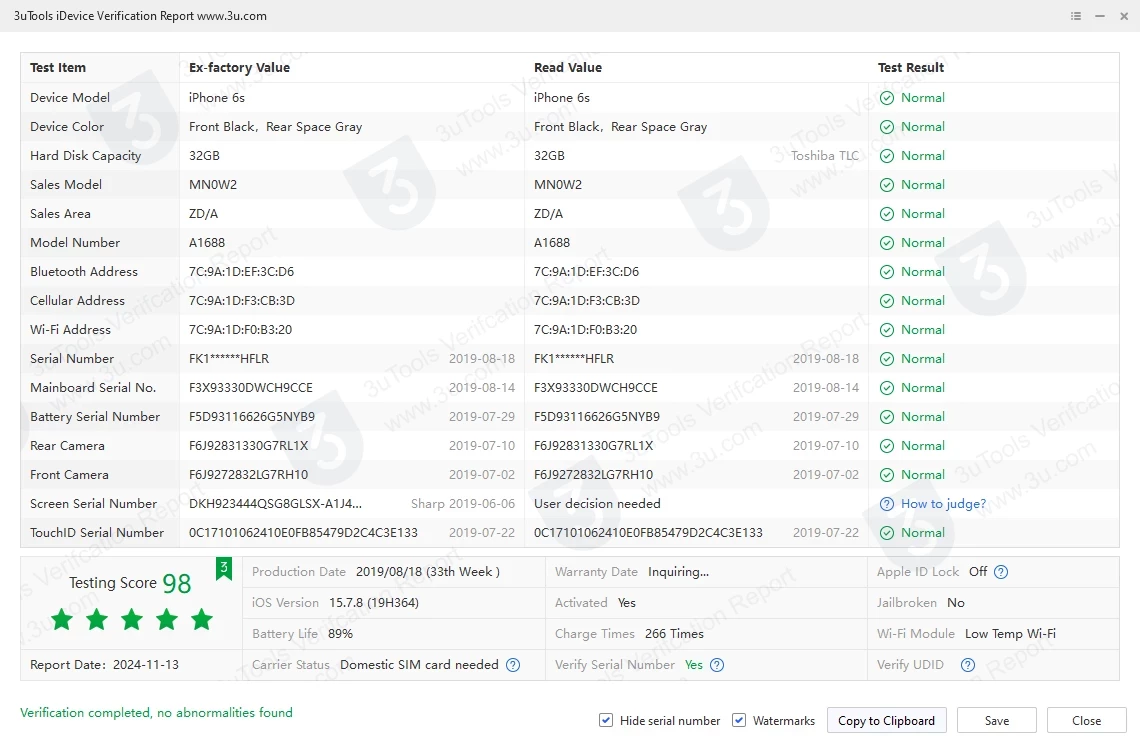Click the check icon in Model Number row

(x=887, y=243)
